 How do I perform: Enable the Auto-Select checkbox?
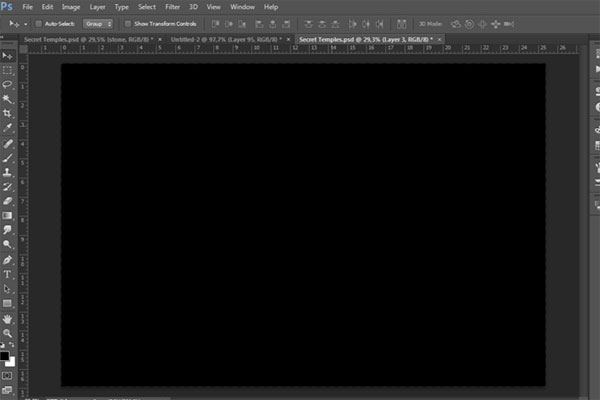click(x=38, y=22)
